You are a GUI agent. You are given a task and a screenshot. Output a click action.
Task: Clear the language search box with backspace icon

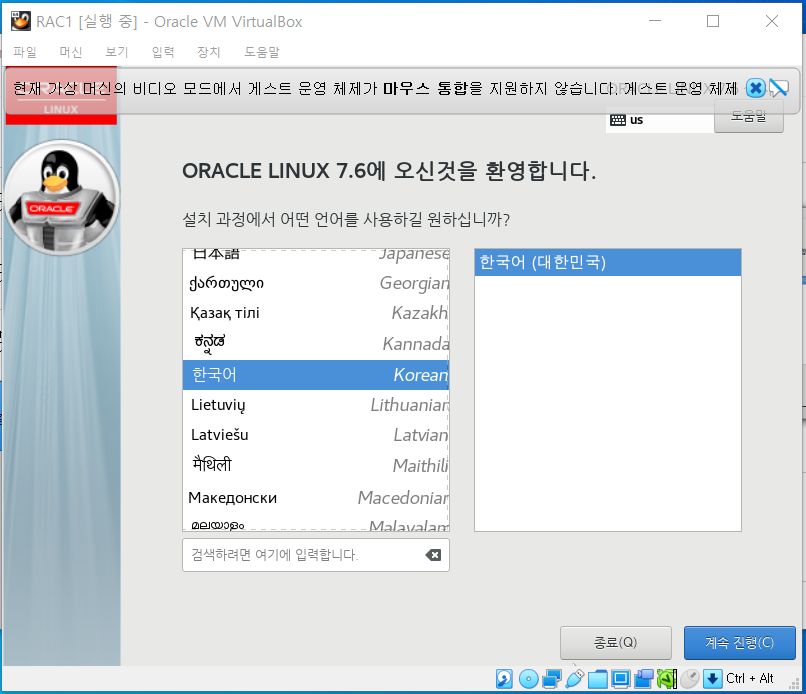click(x=433, y=555)
